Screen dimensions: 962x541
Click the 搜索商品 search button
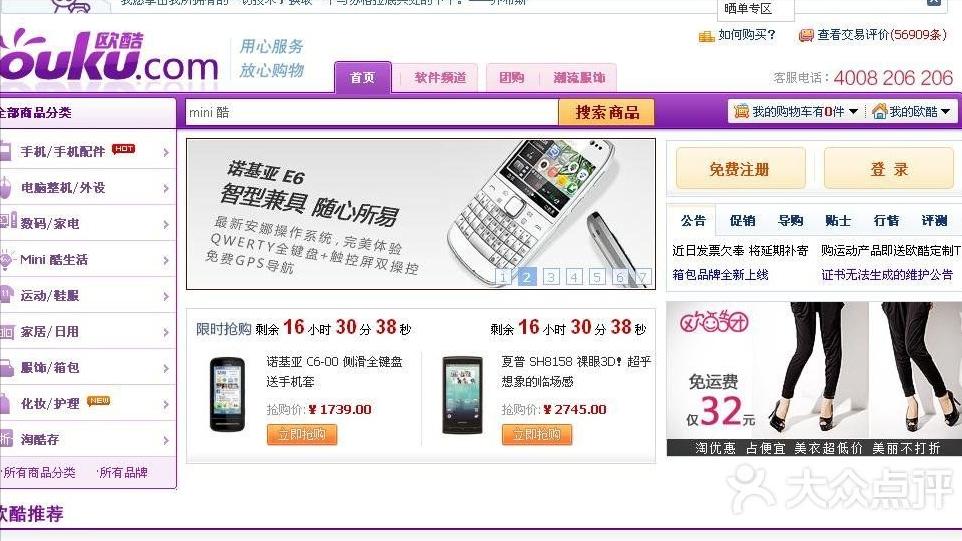(x=607, y=112)
